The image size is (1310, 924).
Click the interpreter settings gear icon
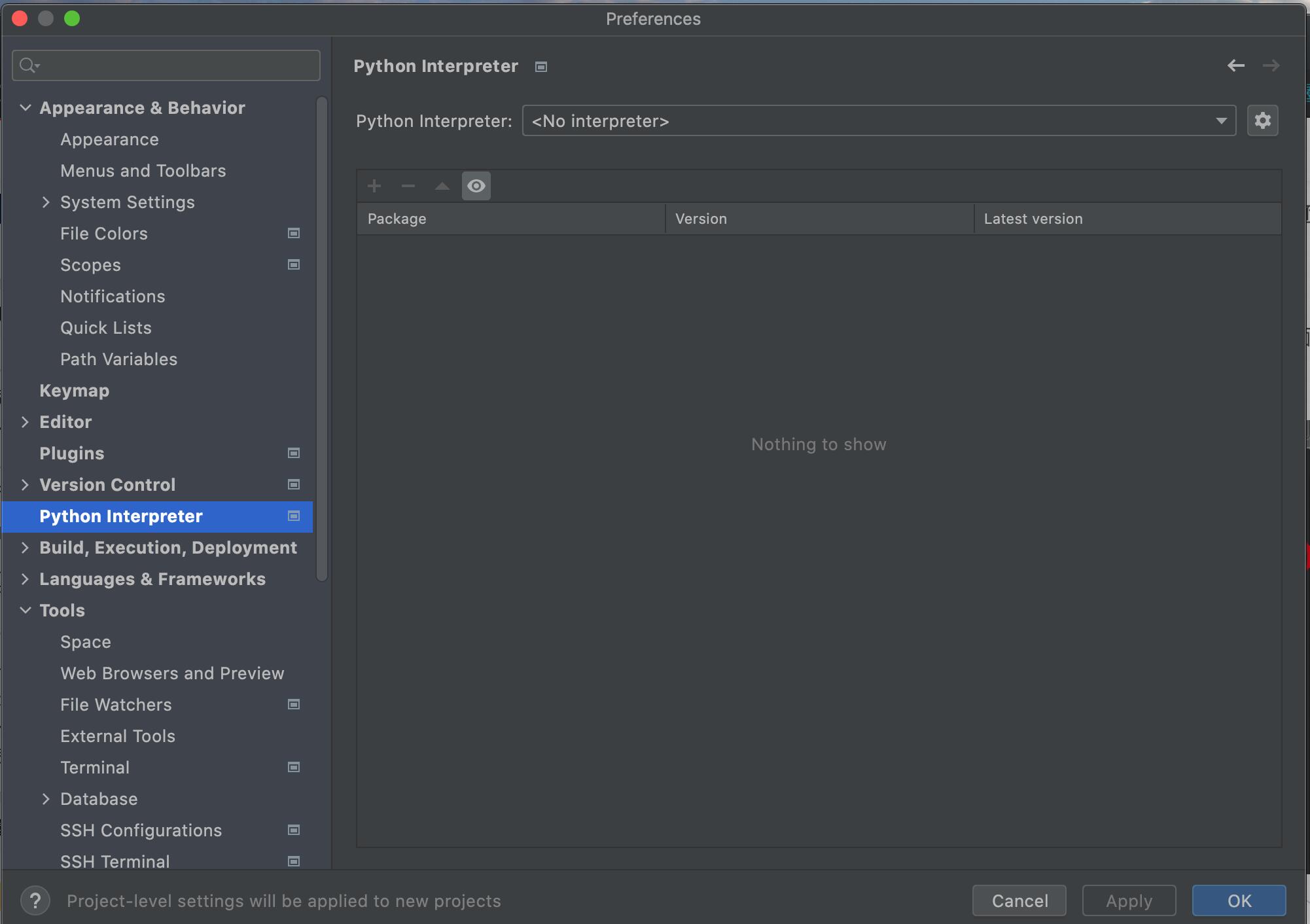(x=1262, y=121)
